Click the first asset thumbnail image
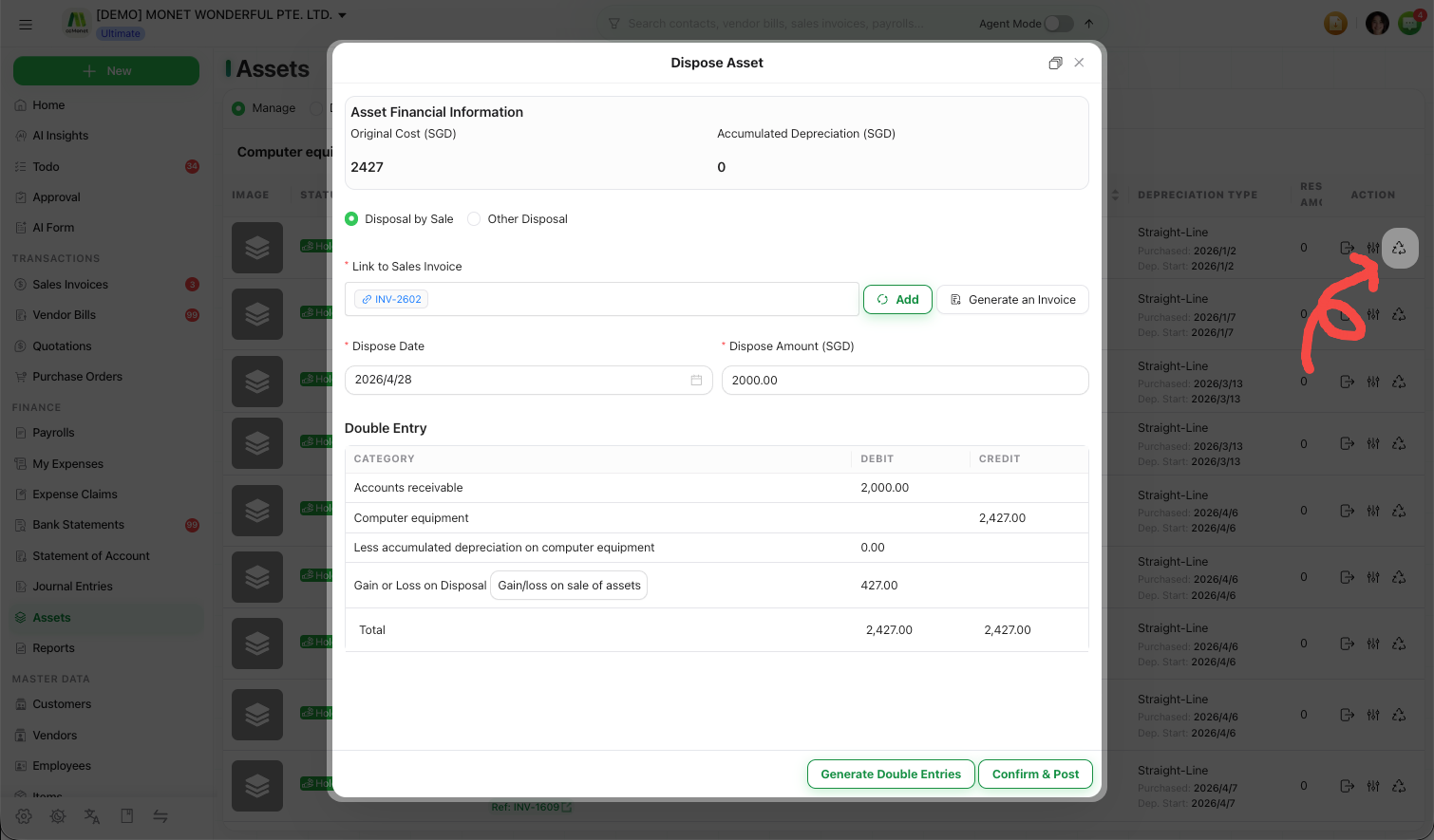The height and width of the screenshot is (840, 1434). [x=257, y=248]
